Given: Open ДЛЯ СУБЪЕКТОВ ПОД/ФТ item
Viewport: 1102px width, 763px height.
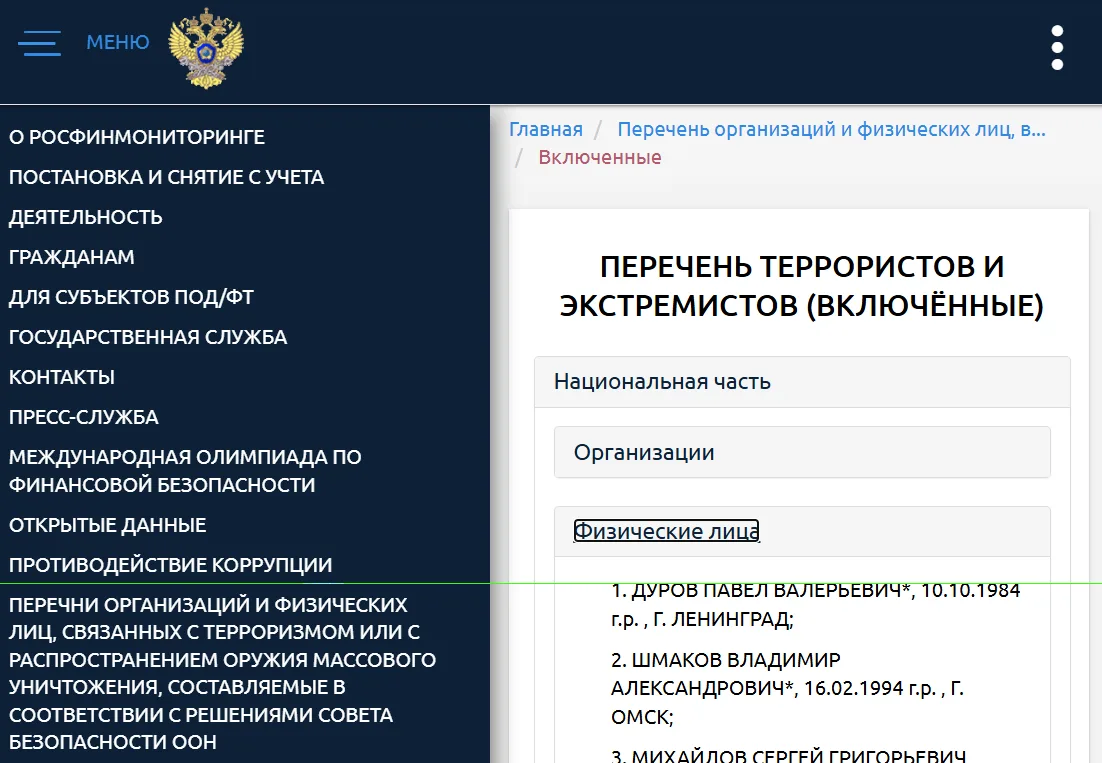Looking at the screenshot, I should (x=131, y=297).
